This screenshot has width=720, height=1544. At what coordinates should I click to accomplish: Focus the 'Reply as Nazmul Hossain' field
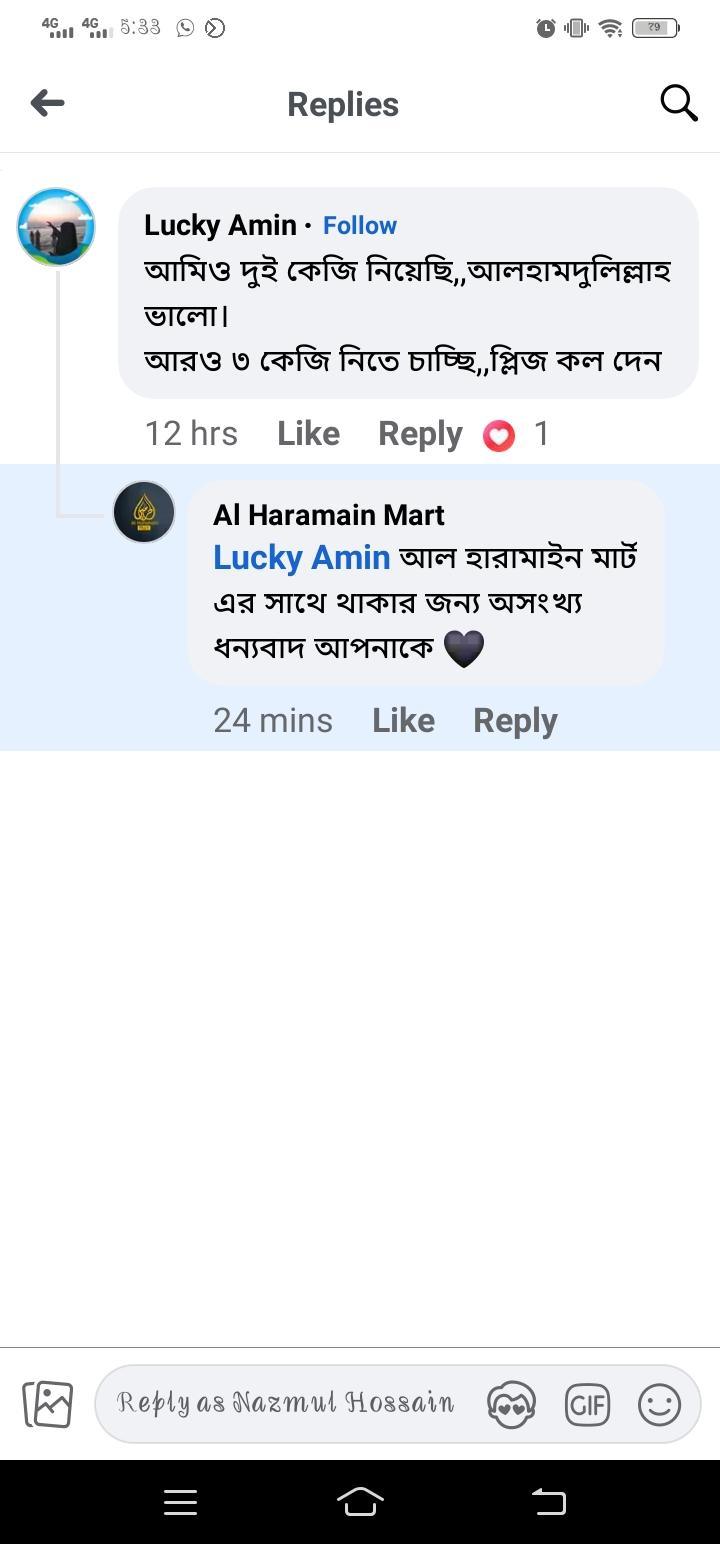[285, 1403]
